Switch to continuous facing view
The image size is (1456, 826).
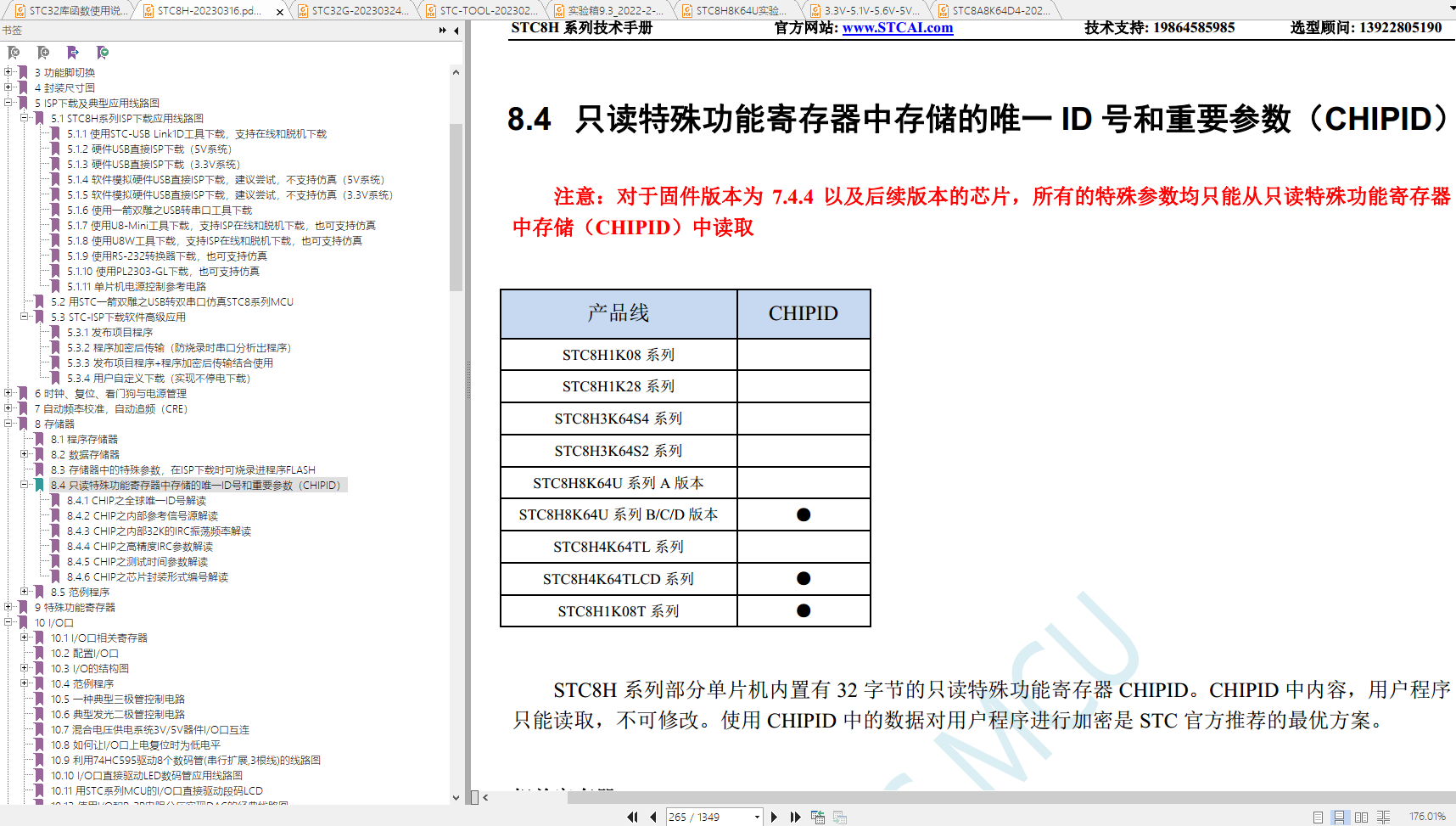(1383, 817)
